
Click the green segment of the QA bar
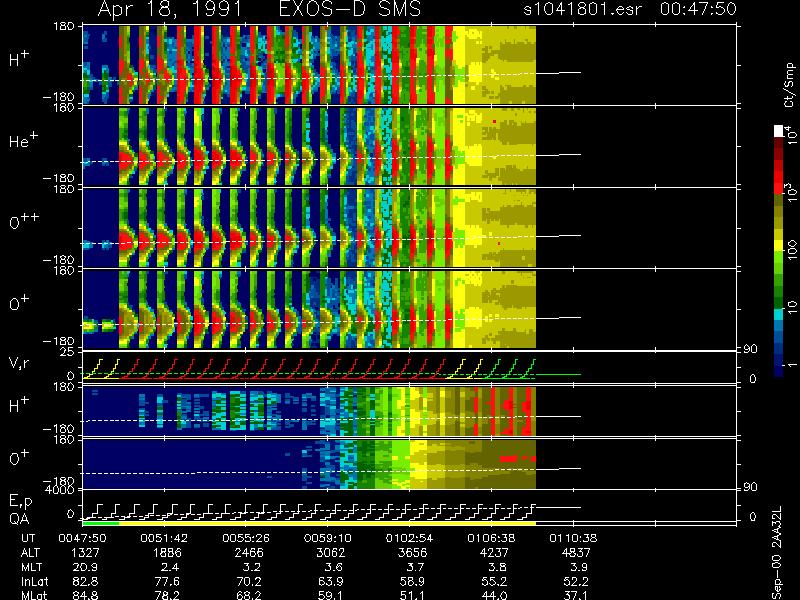[x=101, y=523]
